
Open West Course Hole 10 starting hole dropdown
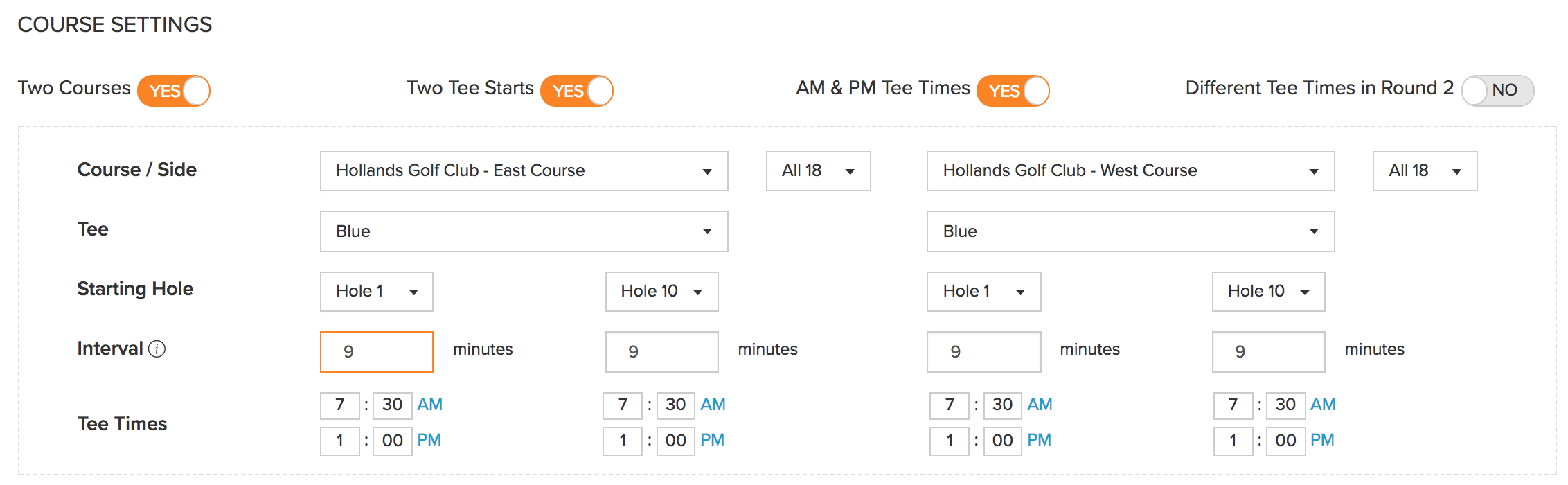[1269, 292]
